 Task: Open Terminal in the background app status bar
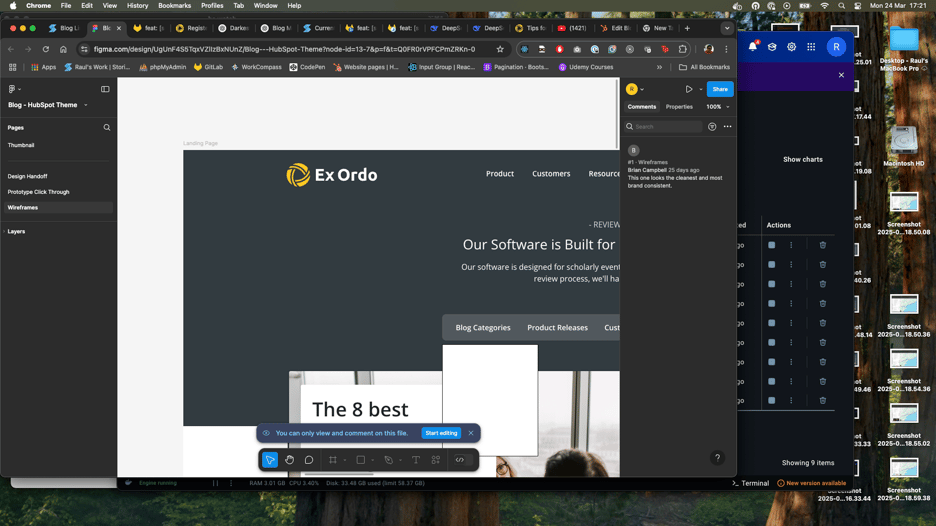pos(750,483)
